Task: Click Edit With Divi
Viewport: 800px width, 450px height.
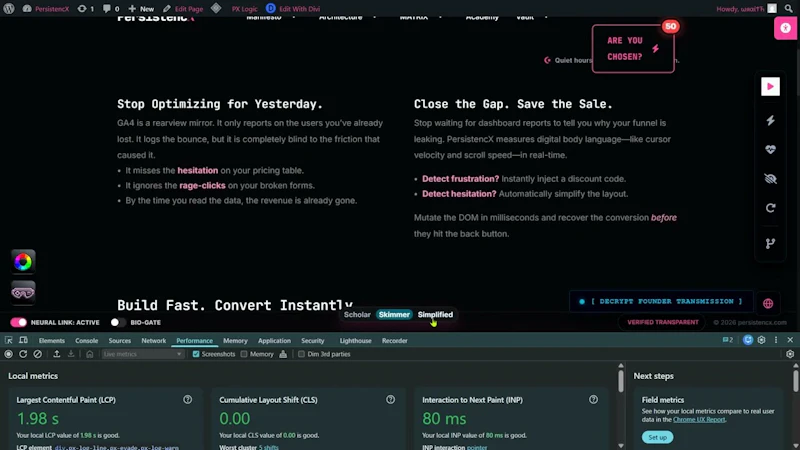Action: click(293, 9)
